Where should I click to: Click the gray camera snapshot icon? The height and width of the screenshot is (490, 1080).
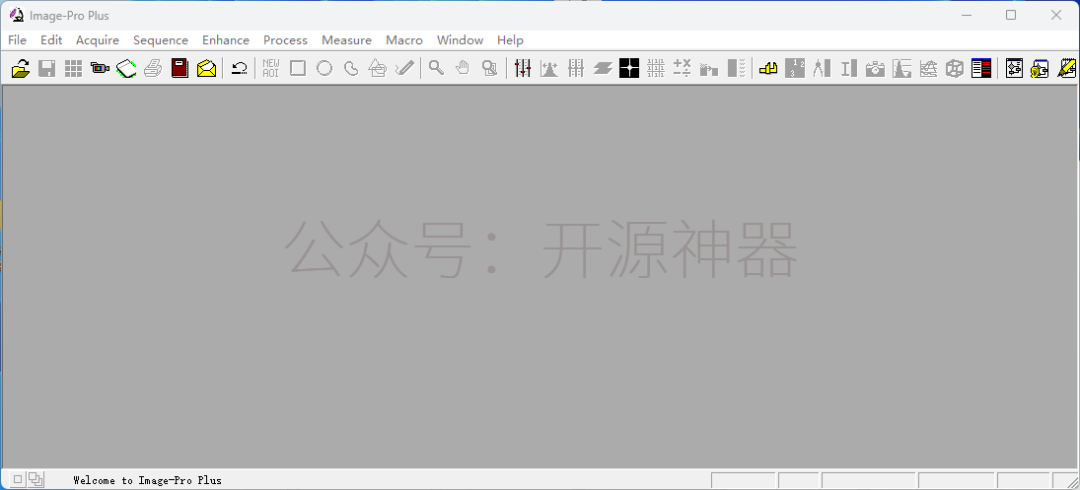point(875,68)
